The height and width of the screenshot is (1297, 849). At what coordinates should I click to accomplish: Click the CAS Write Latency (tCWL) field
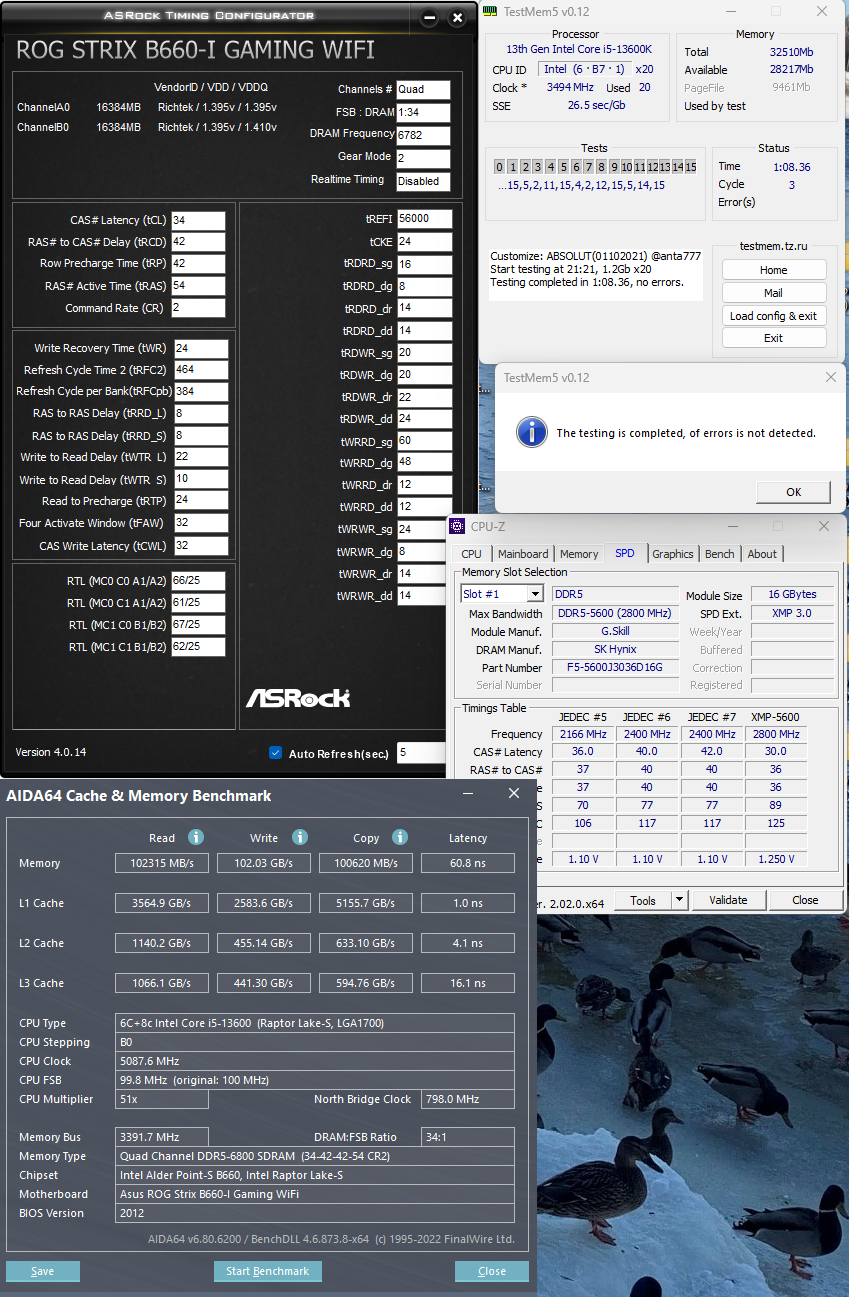click(201, 546)
